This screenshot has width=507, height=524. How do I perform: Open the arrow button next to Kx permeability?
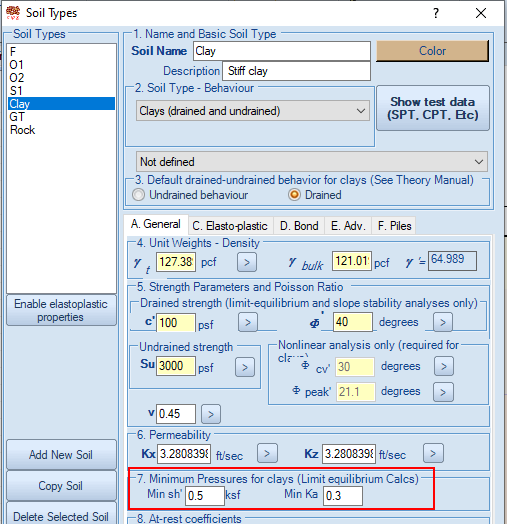point(267,453)
